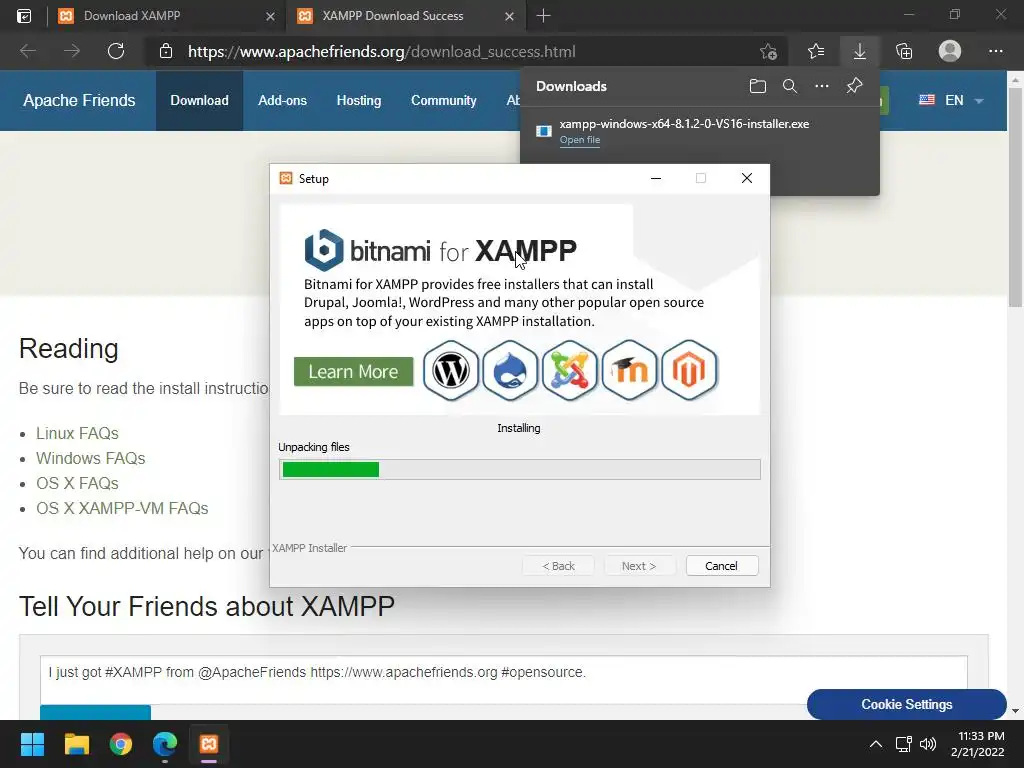Open Community nav menu item

[x=443, y=101]
